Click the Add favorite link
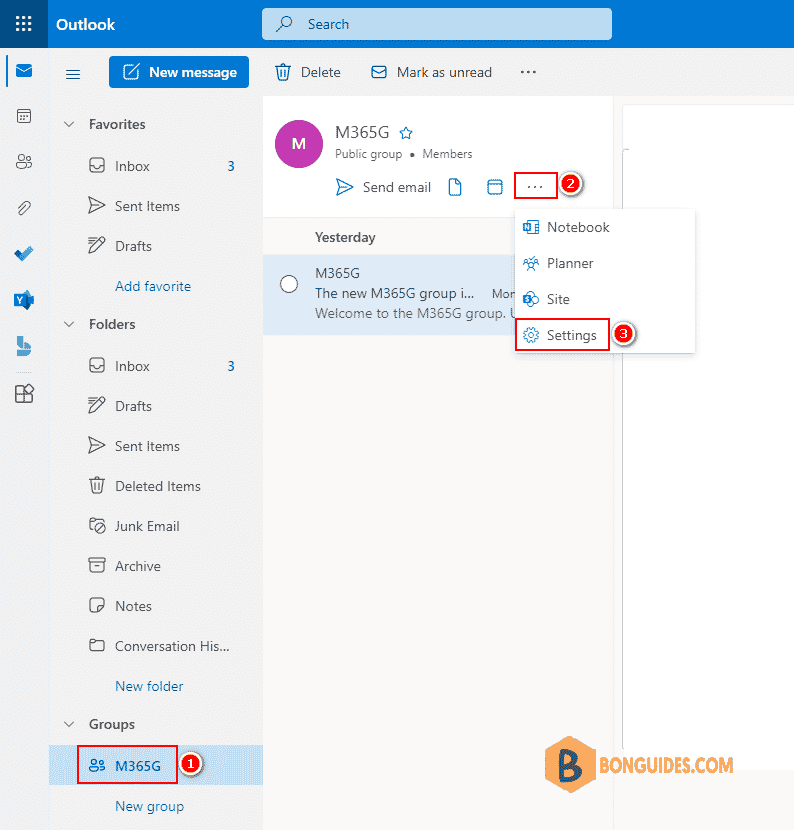This screenshot has width=794, height=830. coord(153,286)
